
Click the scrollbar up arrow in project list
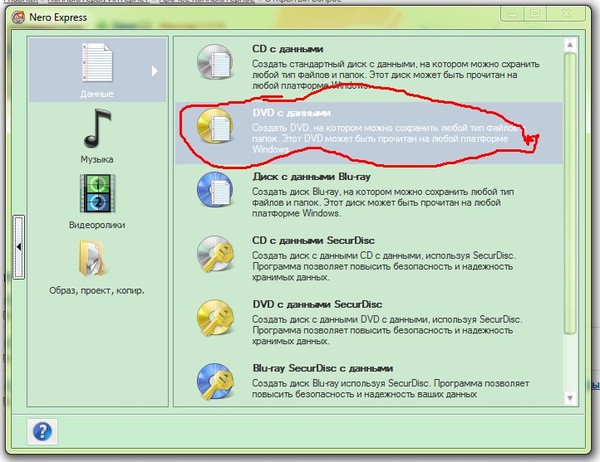point(570,45)
